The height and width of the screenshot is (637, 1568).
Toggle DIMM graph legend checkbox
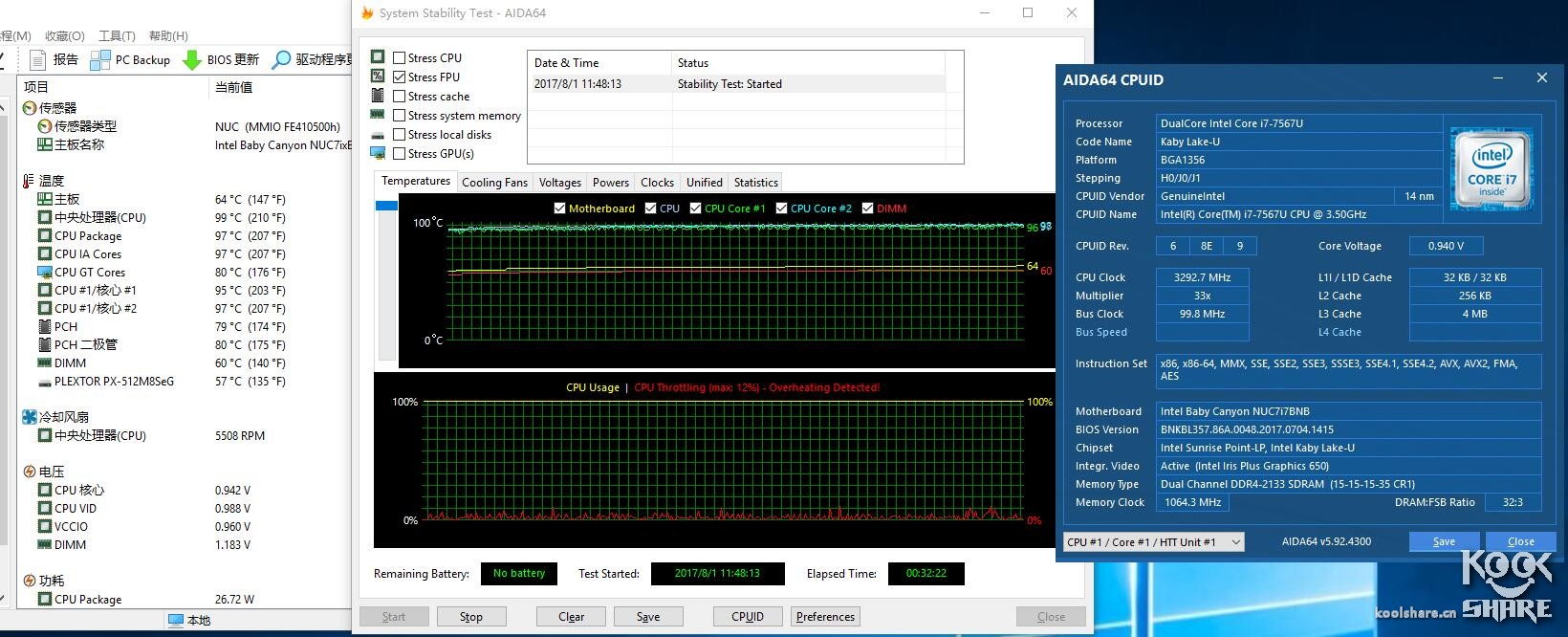[867, 209]
